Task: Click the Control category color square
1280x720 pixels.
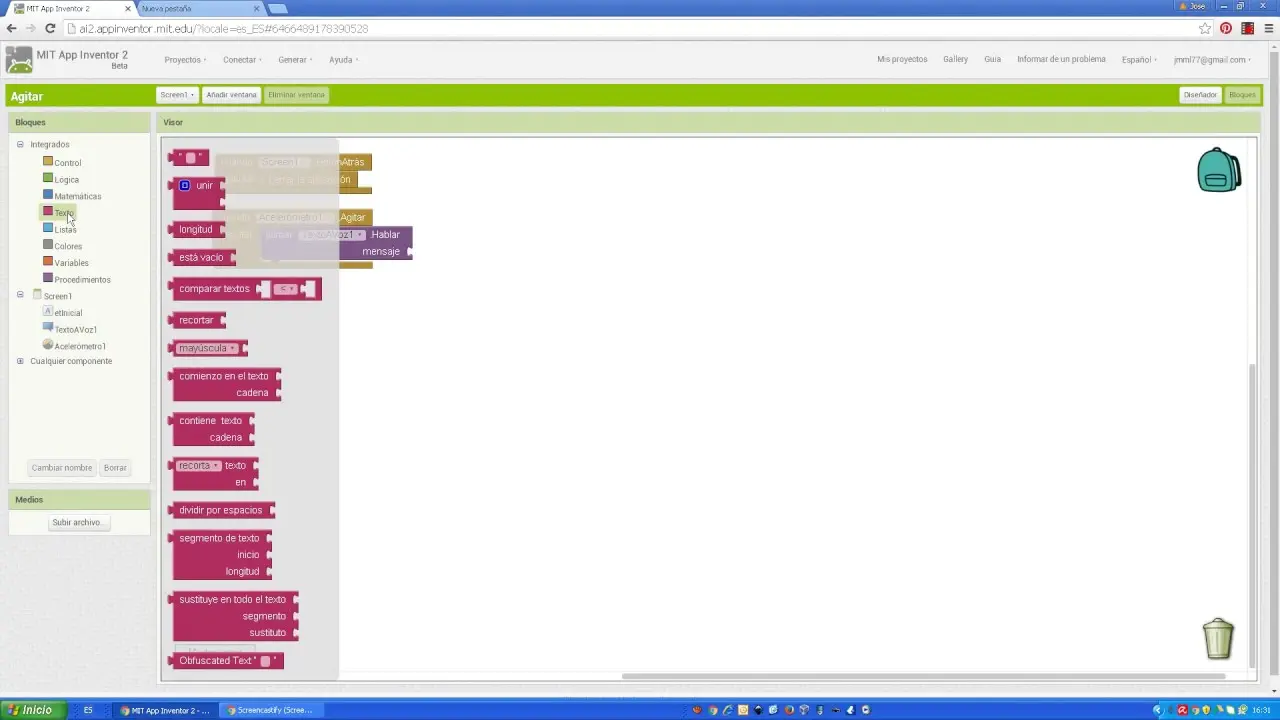Action: 48,161
